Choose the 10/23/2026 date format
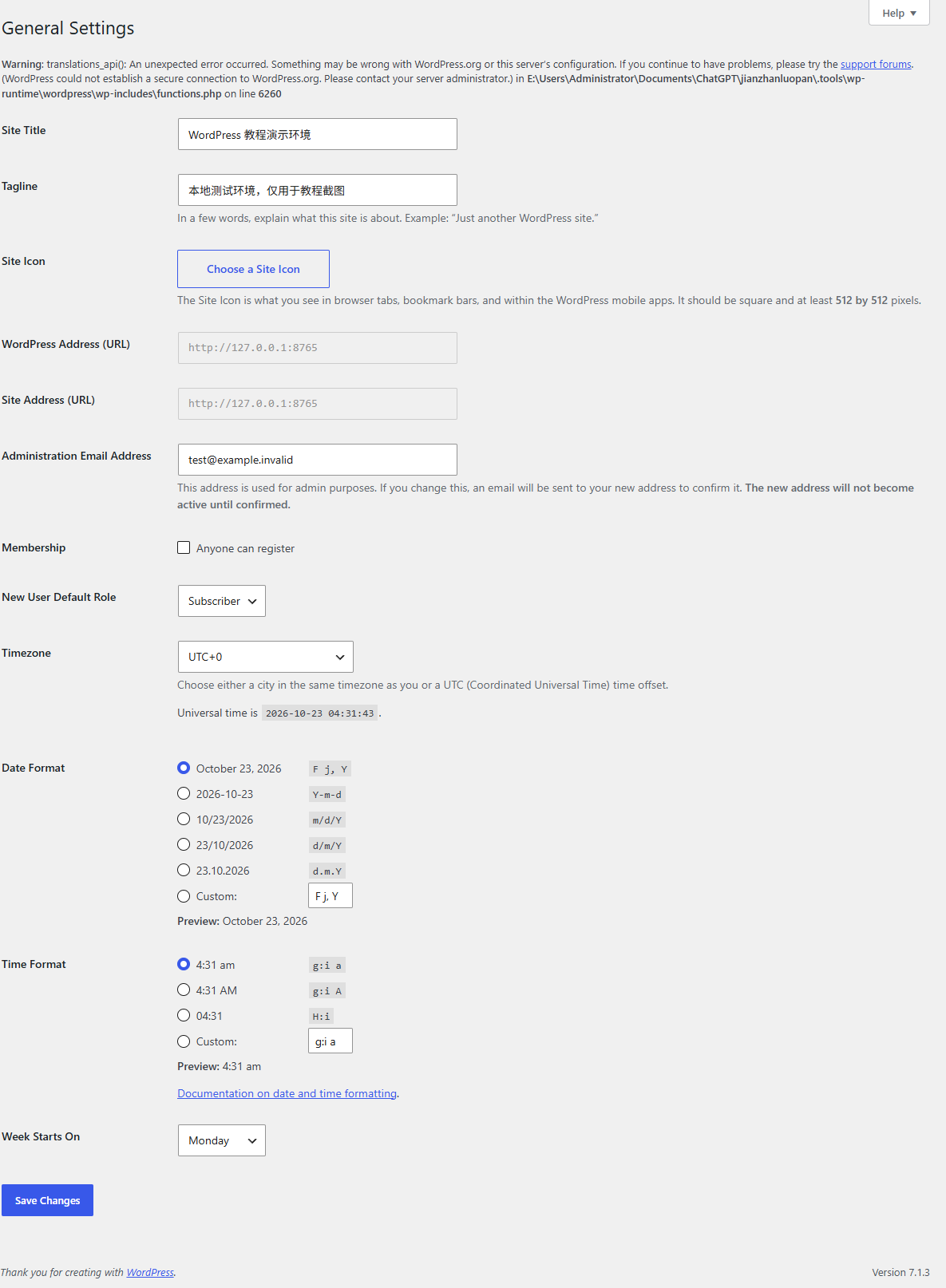Screen dimensions: 946x1288 pos(184,819)
